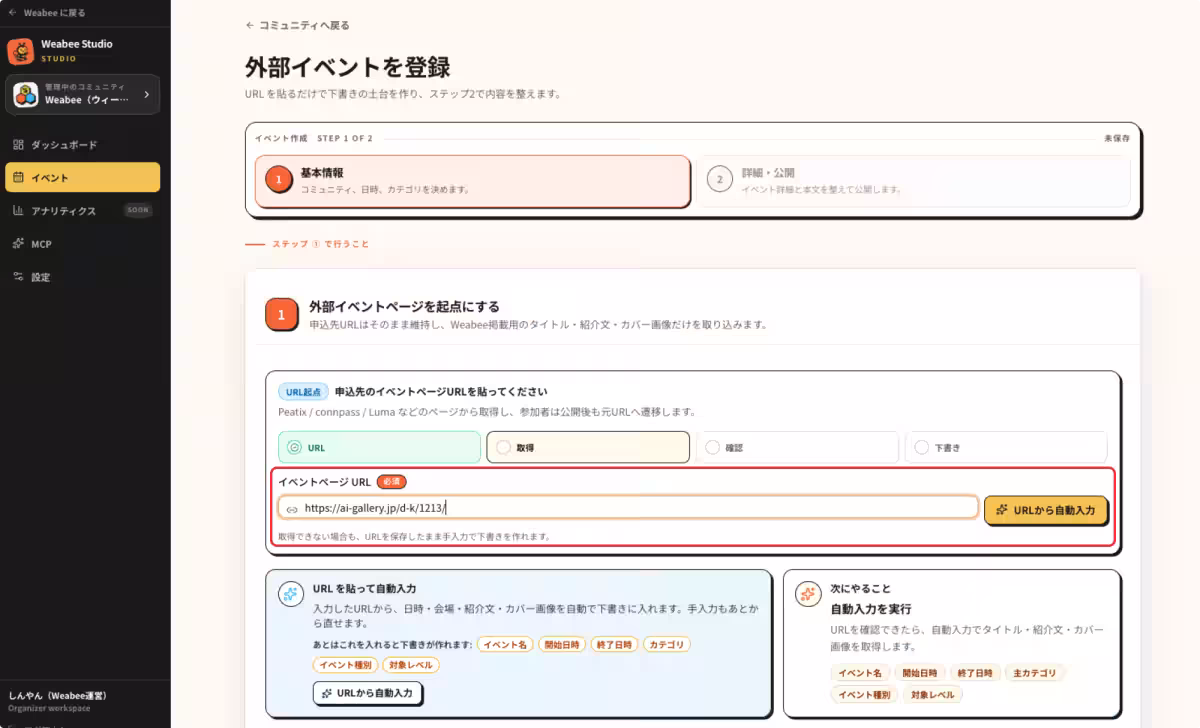Click the grey circle number 2 step icon
The width and height of the screenshot is (1200, 728).
[x=719, y=180]
